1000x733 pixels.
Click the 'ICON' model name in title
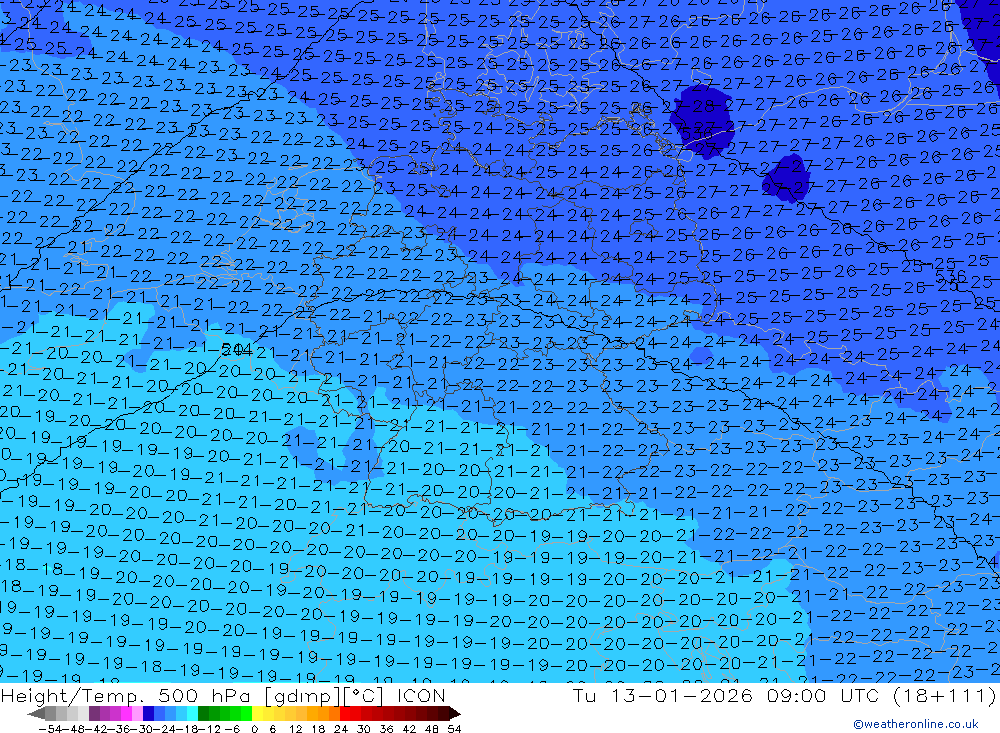point(421,695)
